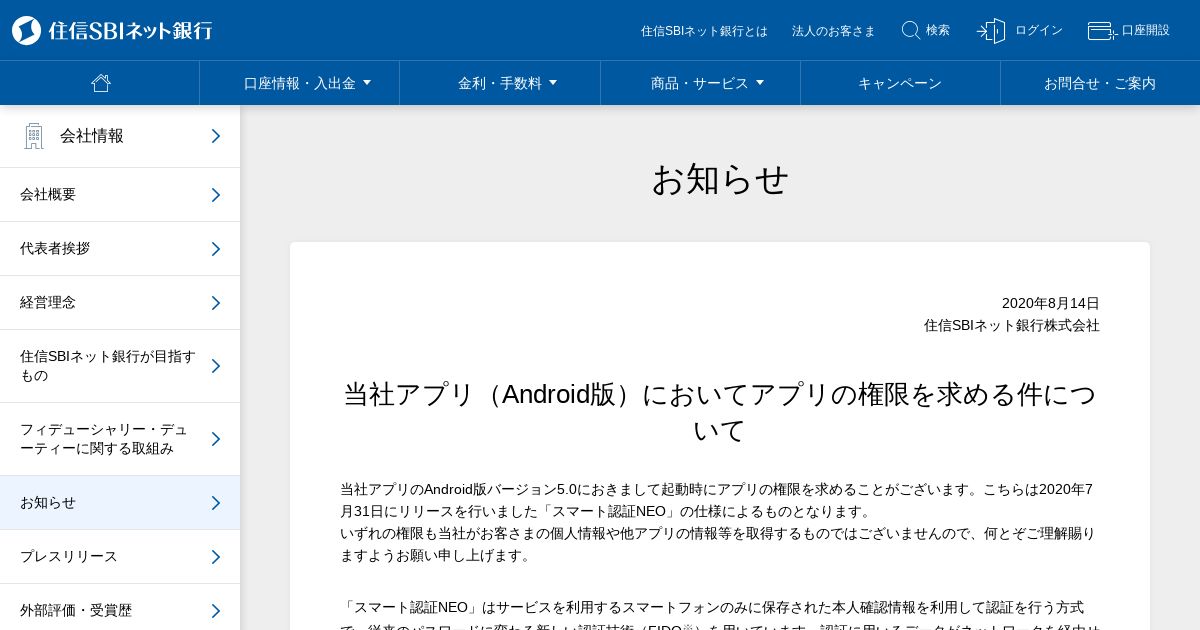Open 住信SBIネット銀行とは link
Screen dimensions: 1200x630
(704, 31)
